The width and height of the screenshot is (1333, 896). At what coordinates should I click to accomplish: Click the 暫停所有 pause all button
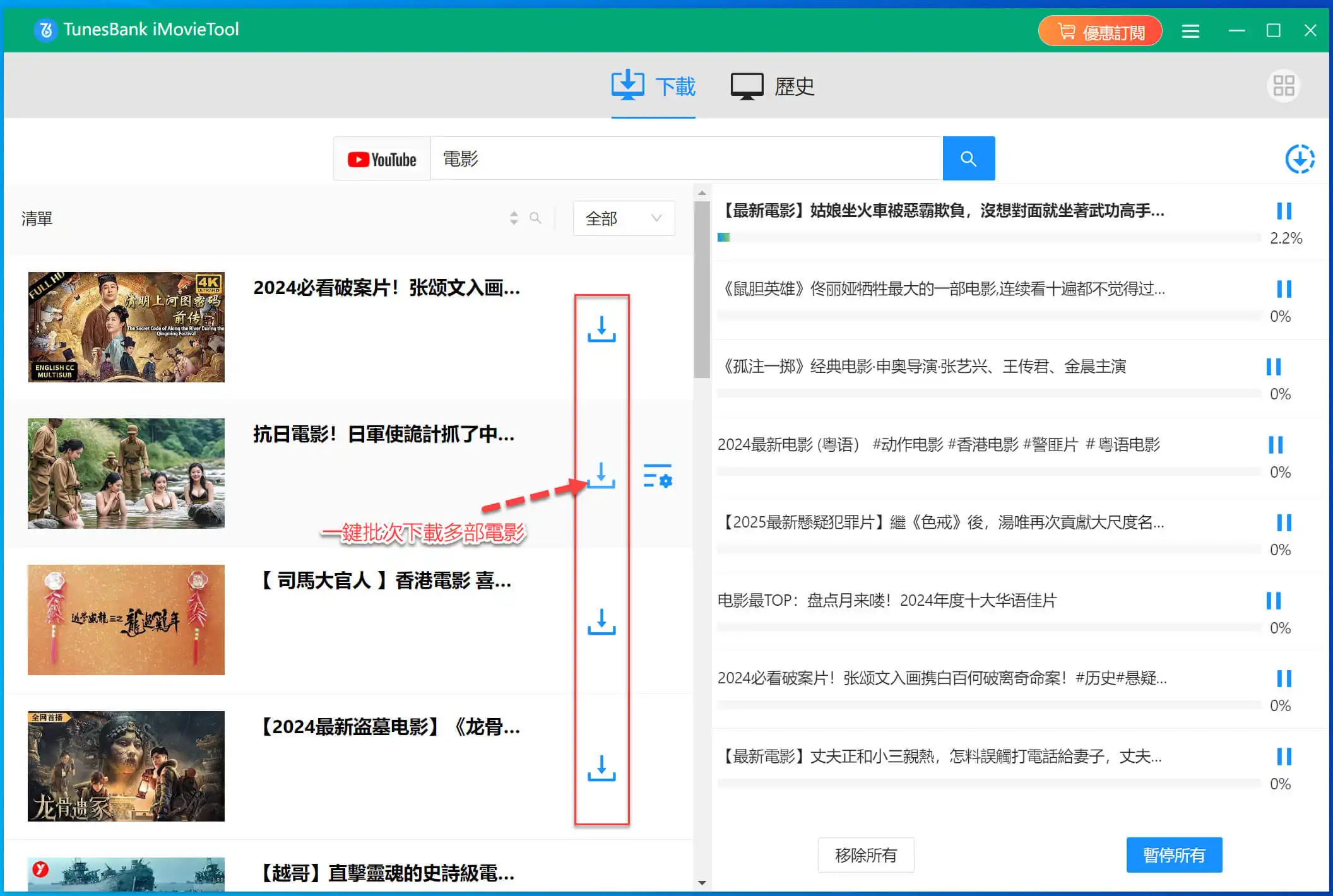[x=1174, y=855]
